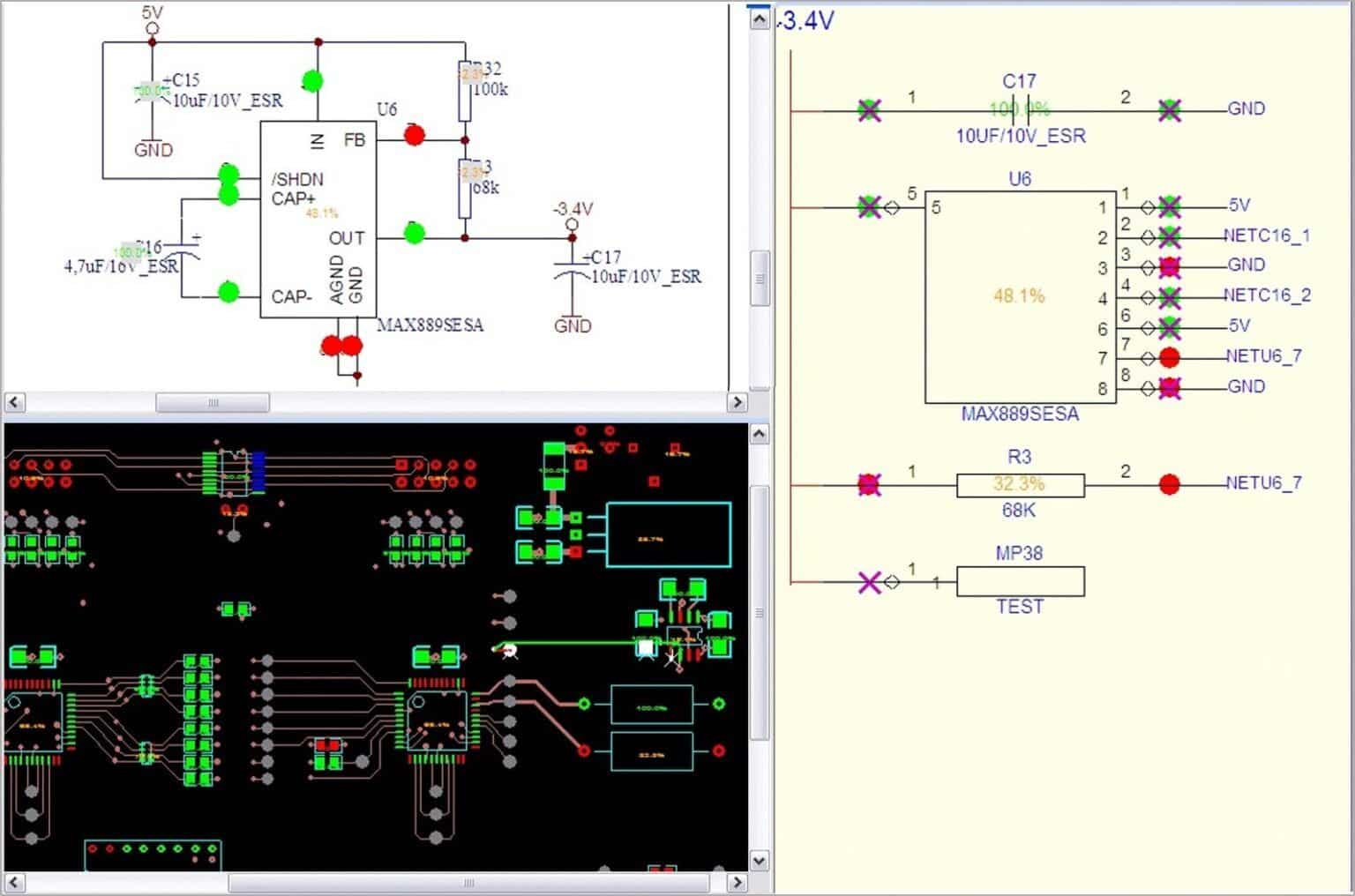The width and height of the screenshot is (1355, 896).
Task: Click the PCB view's horizontal scrollbar thumb
Action: coord(468,883)
